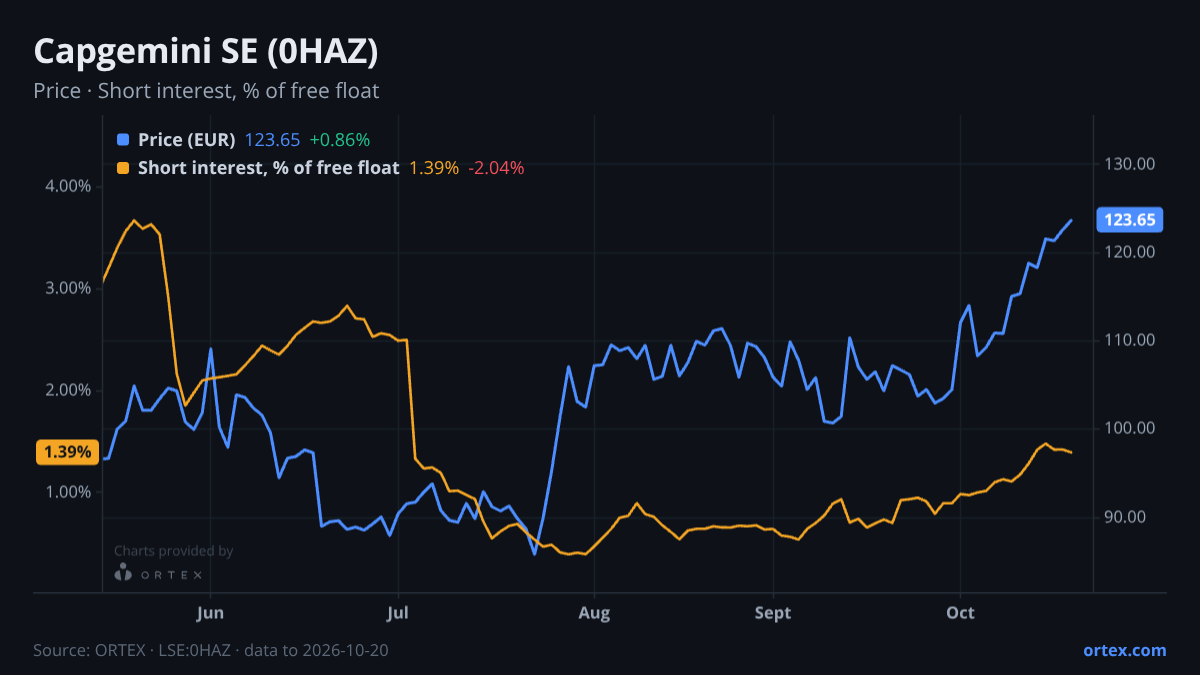Click the 1.39% value in the legend
The image size is (1200, 675).
click(x=434, y=168)
